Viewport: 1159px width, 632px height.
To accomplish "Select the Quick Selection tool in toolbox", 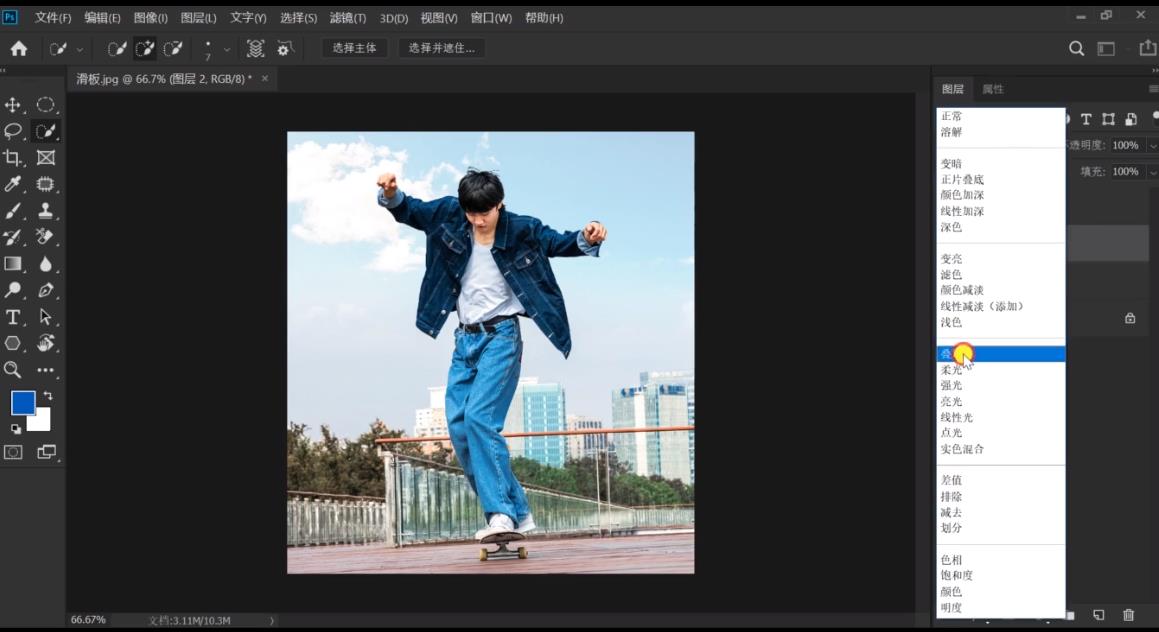I will pyautogui.click(x=46, y=132).
